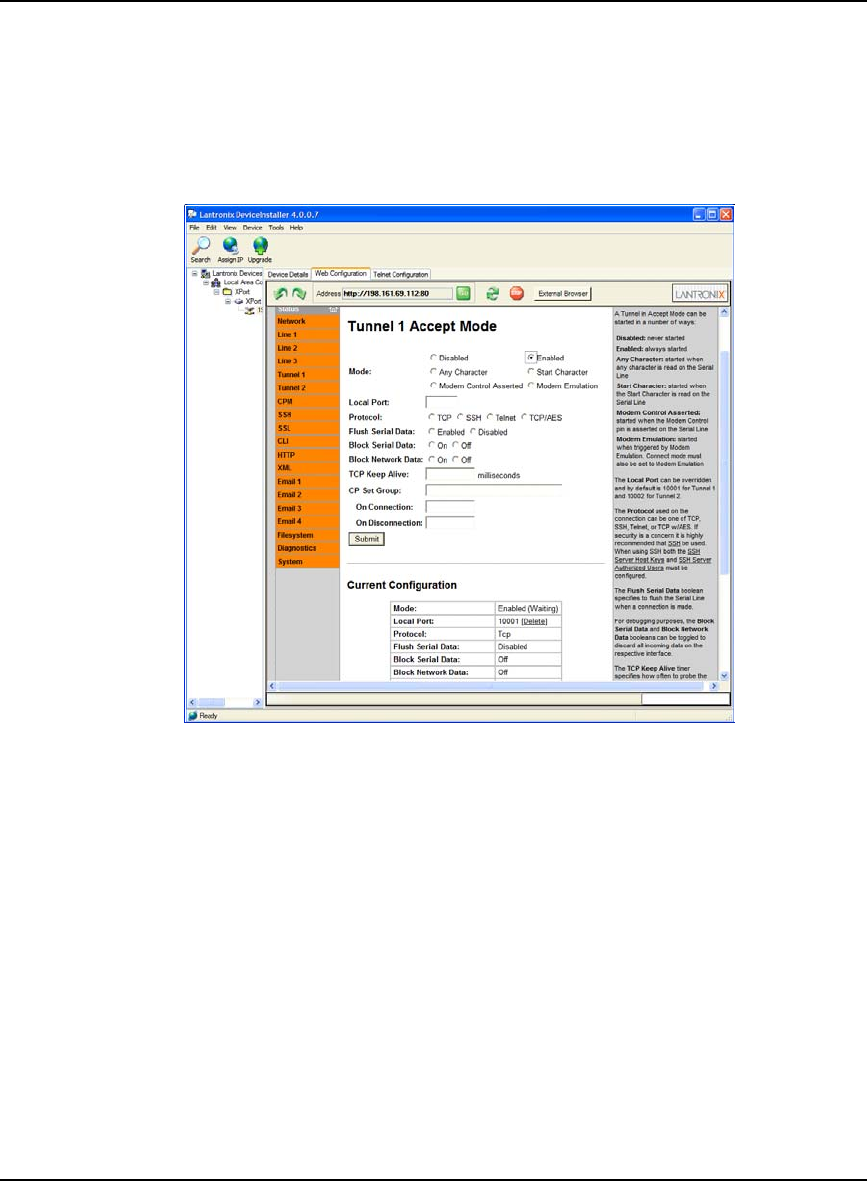Click the DeviceInstaller title bar app icon
This screenshot has height=1181, width=867.
click(193, 215)
